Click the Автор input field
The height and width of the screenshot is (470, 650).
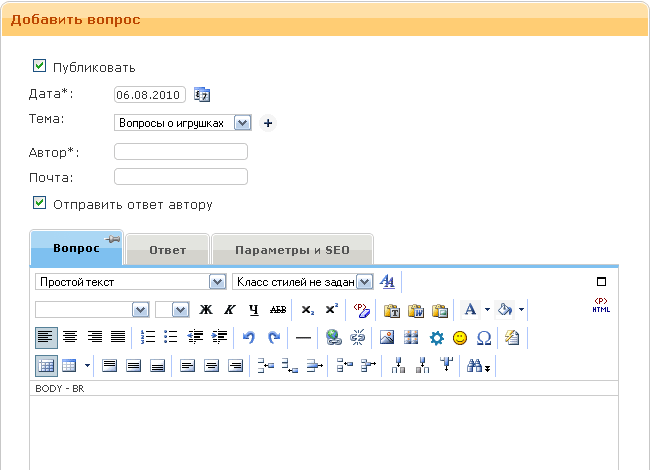[181, 152]
